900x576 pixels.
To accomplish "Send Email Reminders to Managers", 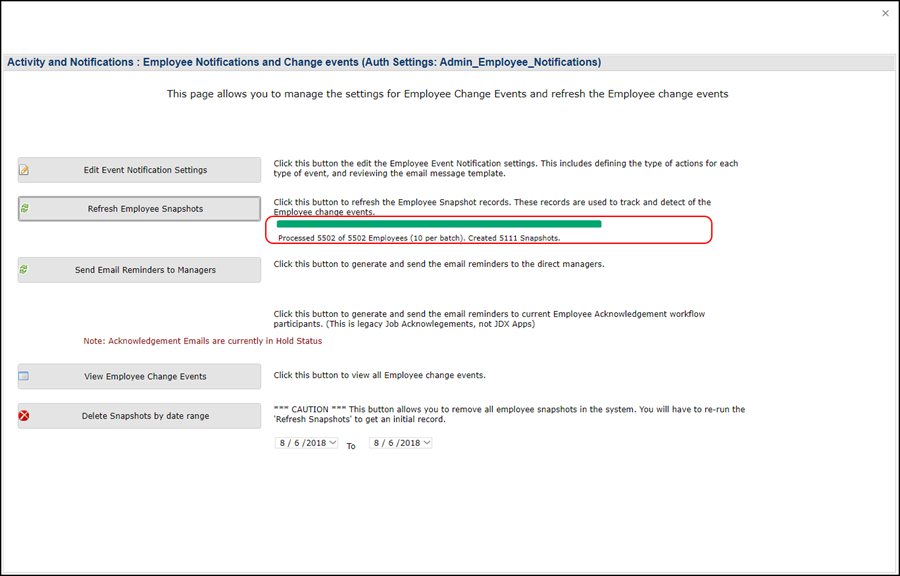I will coord(145,270).
